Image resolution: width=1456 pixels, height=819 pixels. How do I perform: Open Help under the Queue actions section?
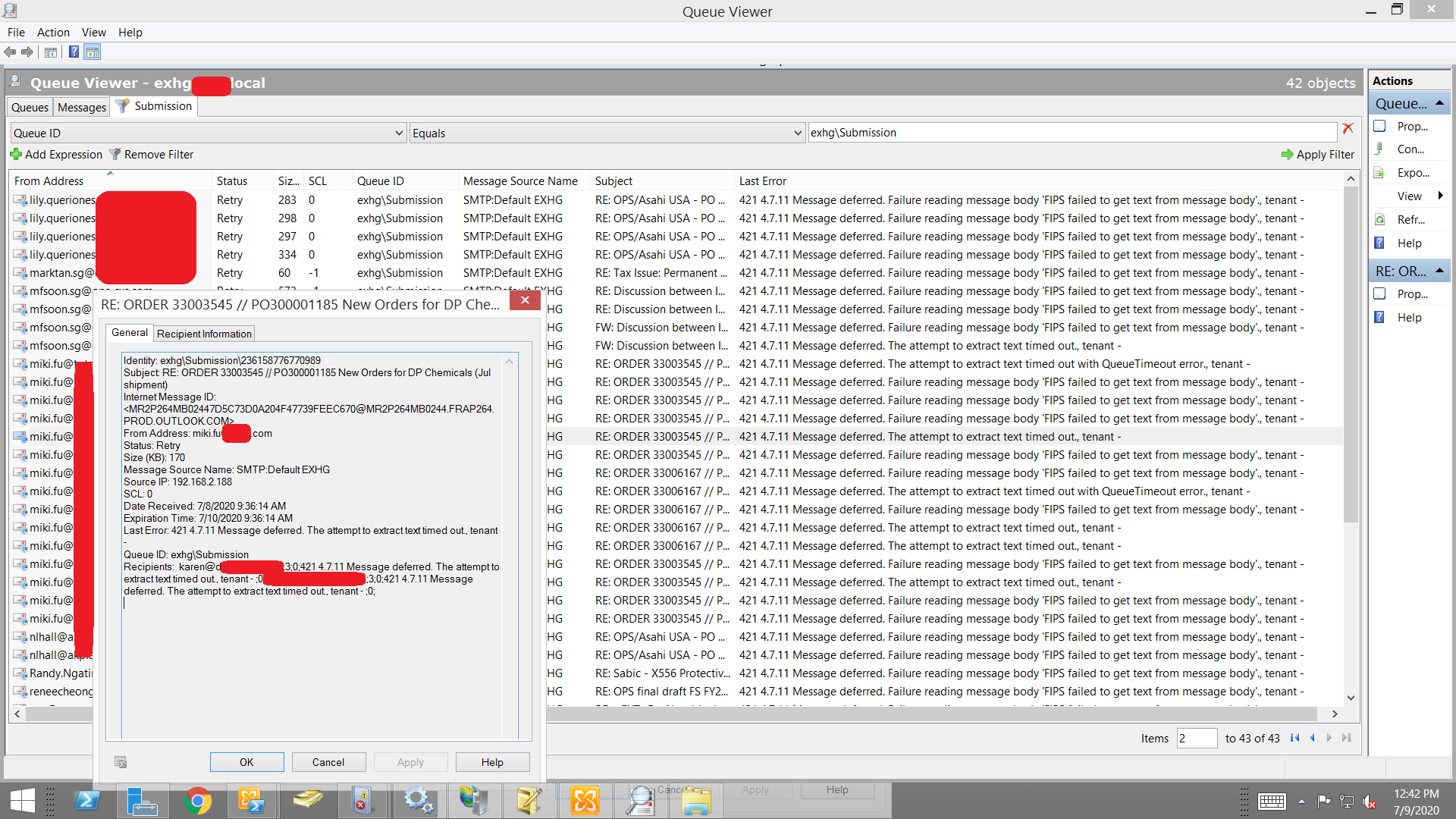coord(1409,243)
